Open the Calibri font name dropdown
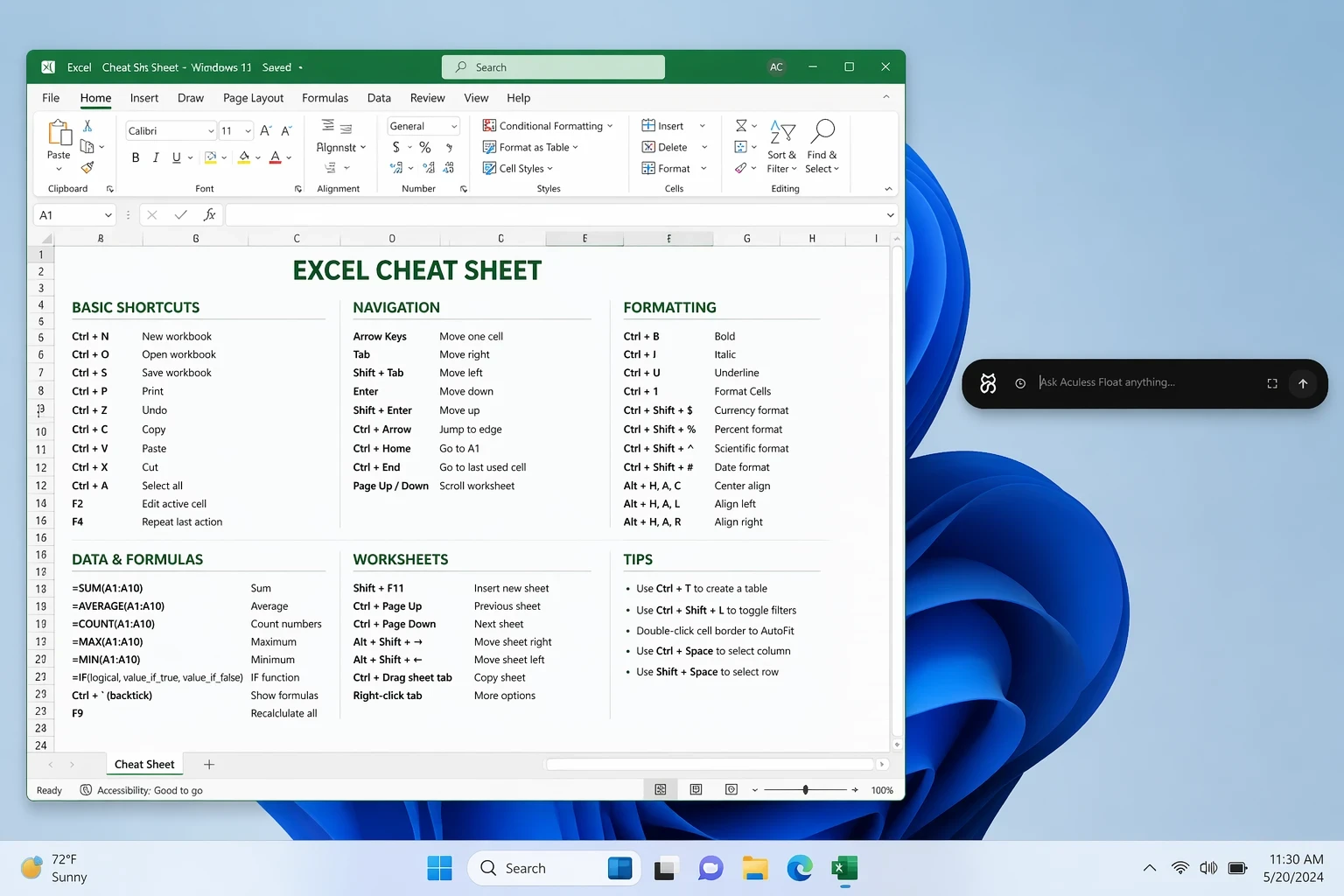Image resolution: width=1344 pixels, height=896 pixels. 211,131
